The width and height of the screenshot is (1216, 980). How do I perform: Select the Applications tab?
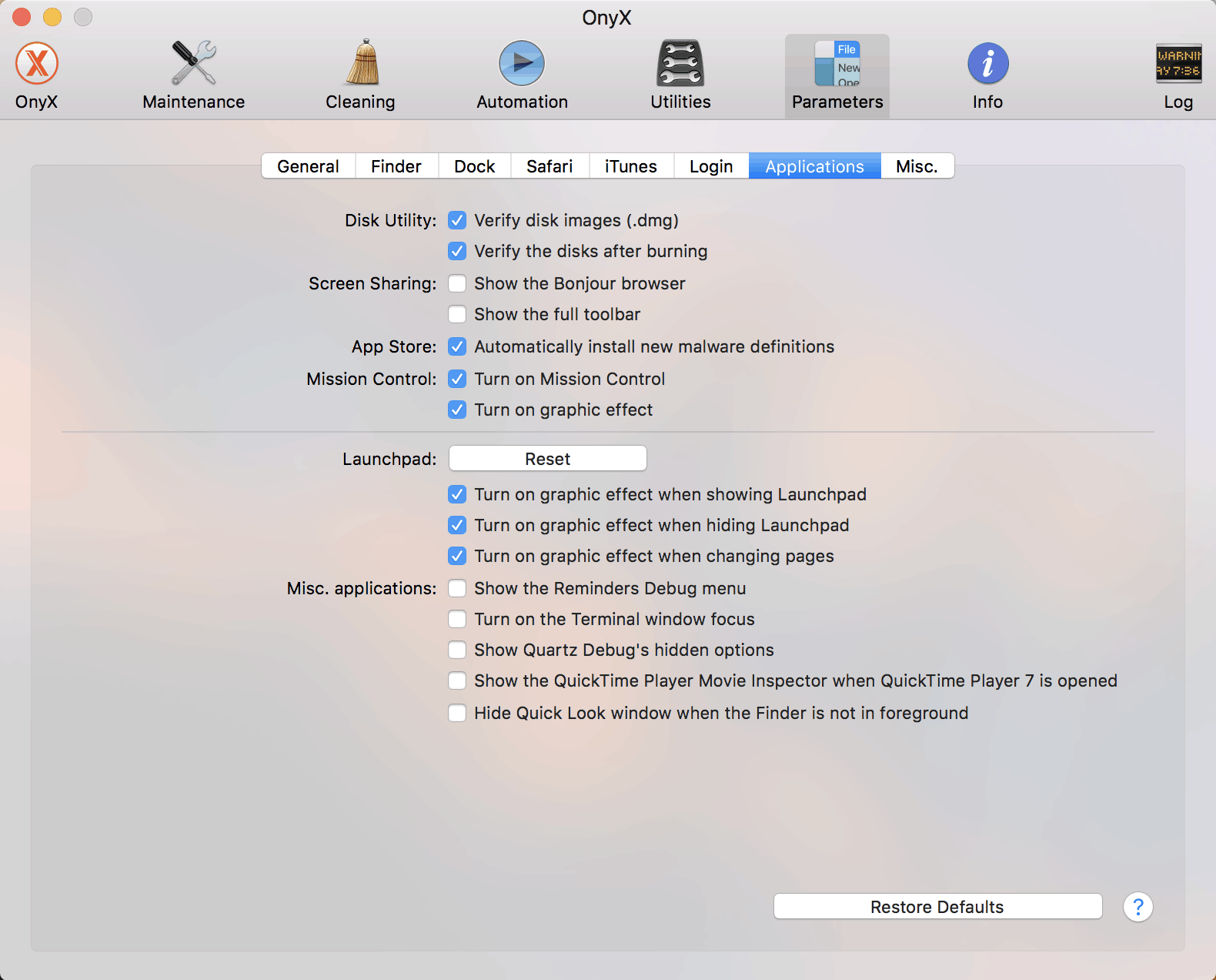pyautogui.click(x=815, y=166)
